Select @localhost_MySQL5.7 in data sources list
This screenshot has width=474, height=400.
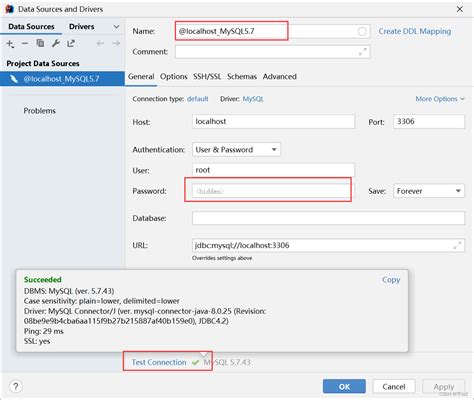62,79
